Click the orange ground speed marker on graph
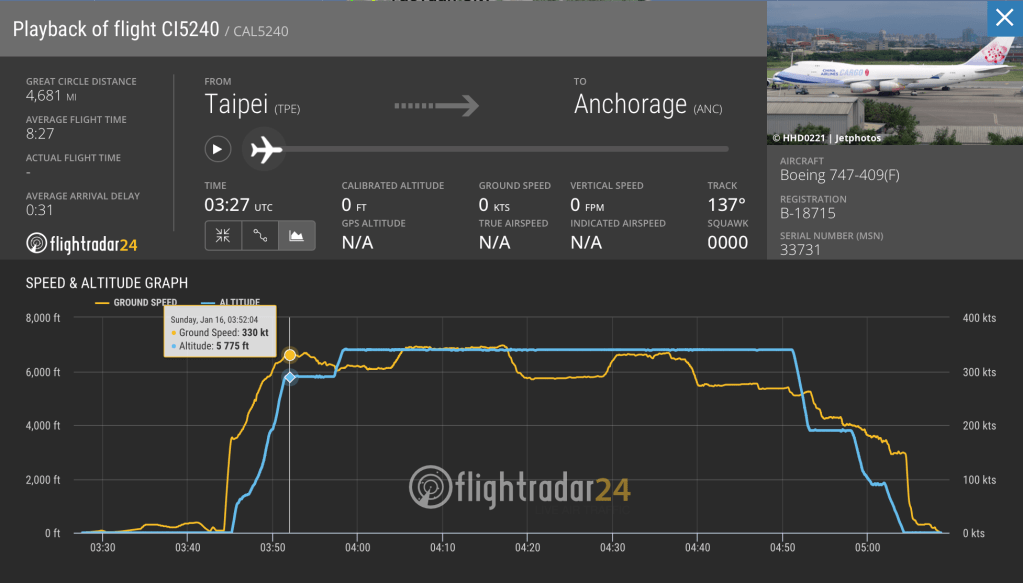The image size is (1023, 583). point(290,355)
